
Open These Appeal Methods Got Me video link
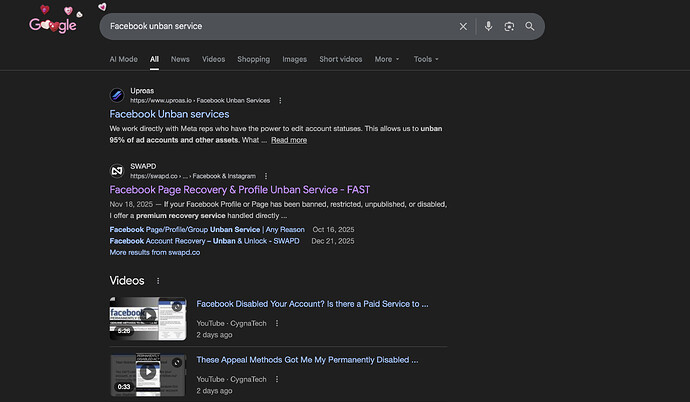(x=307, y=360)
